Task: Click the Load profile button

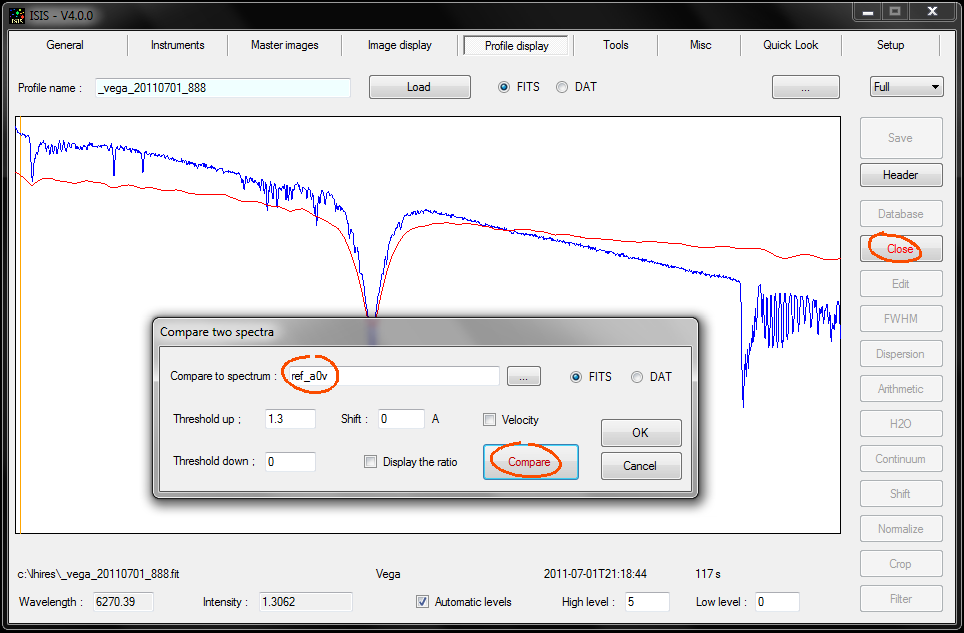Action: point(419,87)
